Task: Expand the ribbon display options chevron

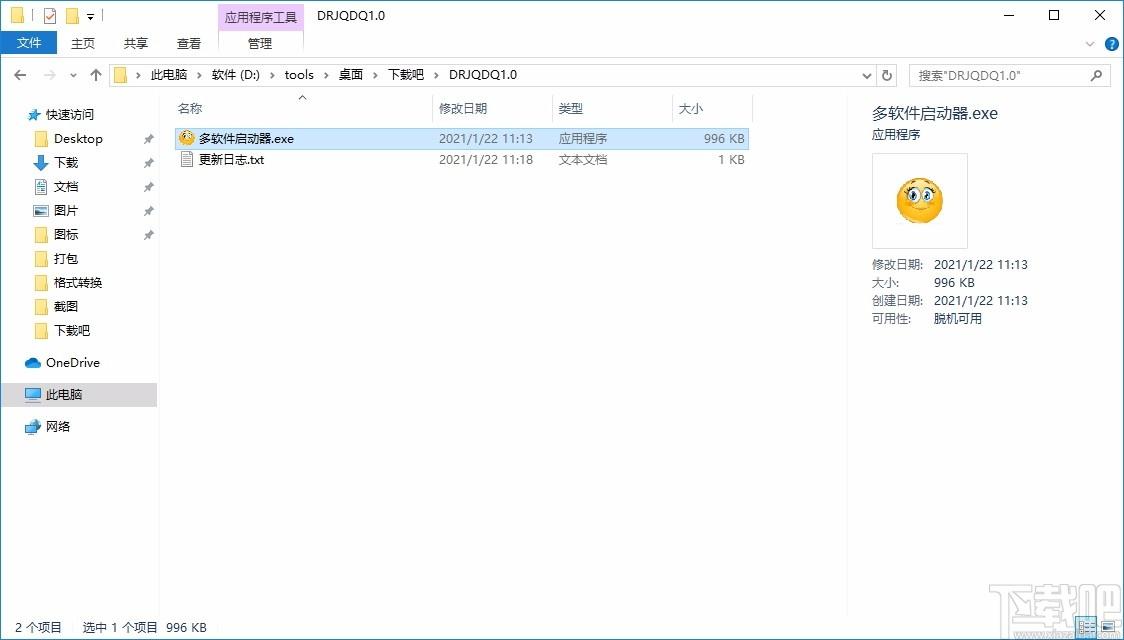Action: pyautogui.click(x=1090, y=43)
